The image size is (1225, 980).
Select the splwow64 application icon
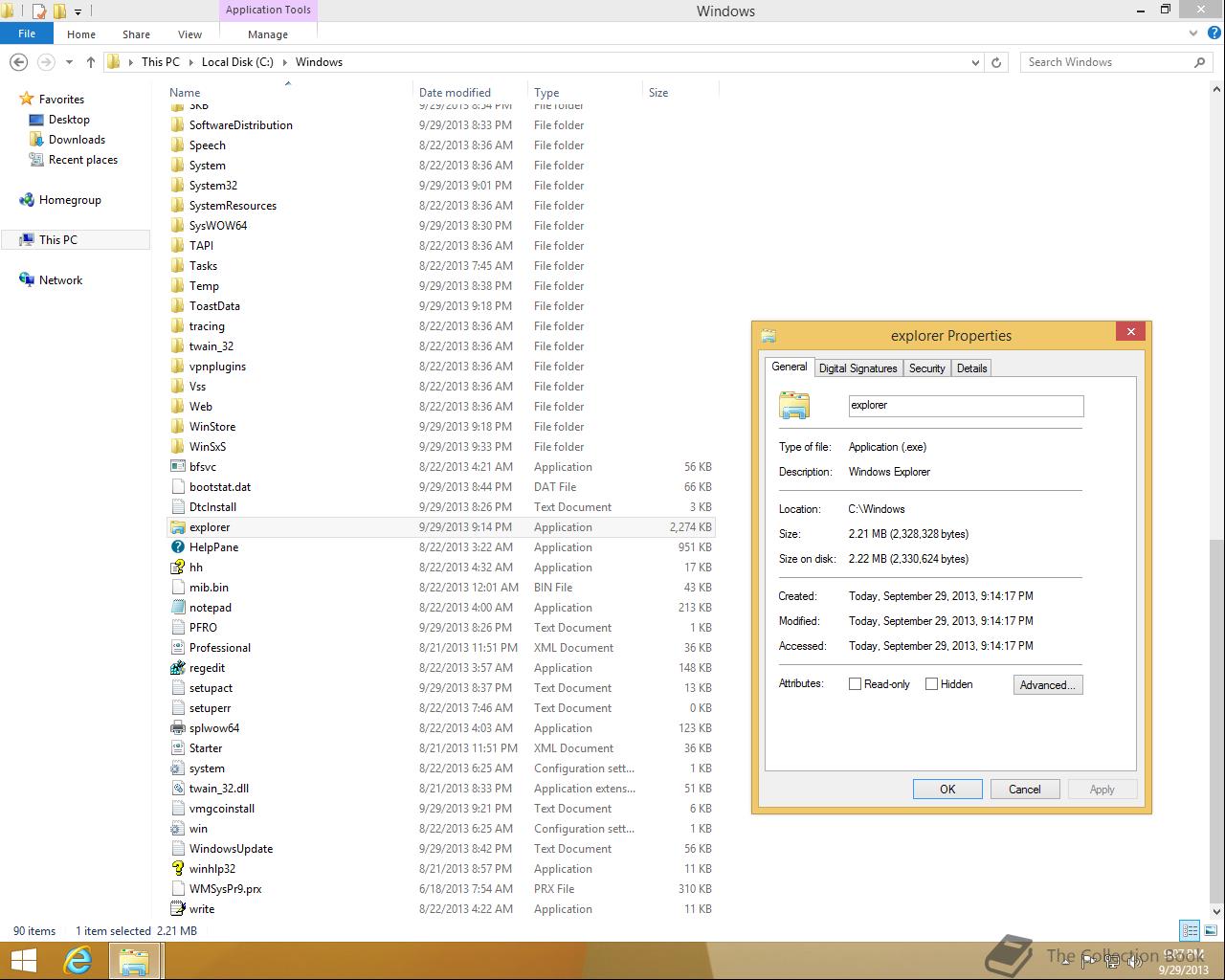pos(177,728)
